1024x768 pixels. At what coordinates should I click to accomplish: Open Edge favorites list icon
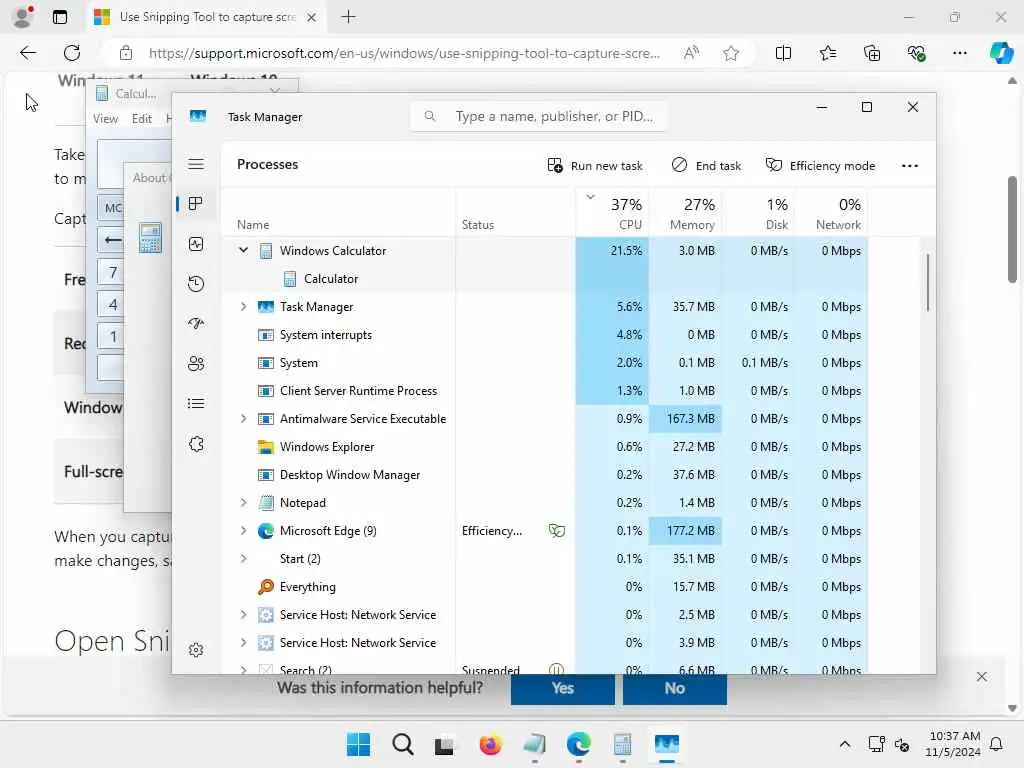(x=827, y=53)
